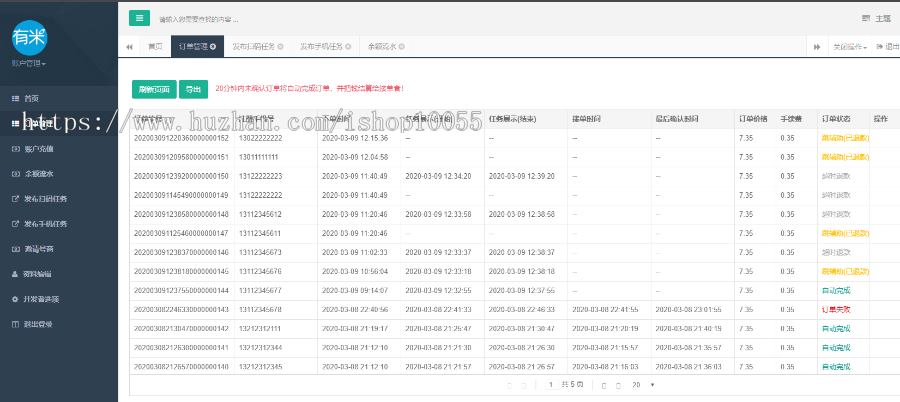Click the sidebar 资料编辑 user icon
This screenshot has height=402, width=900.
[15, 274]
